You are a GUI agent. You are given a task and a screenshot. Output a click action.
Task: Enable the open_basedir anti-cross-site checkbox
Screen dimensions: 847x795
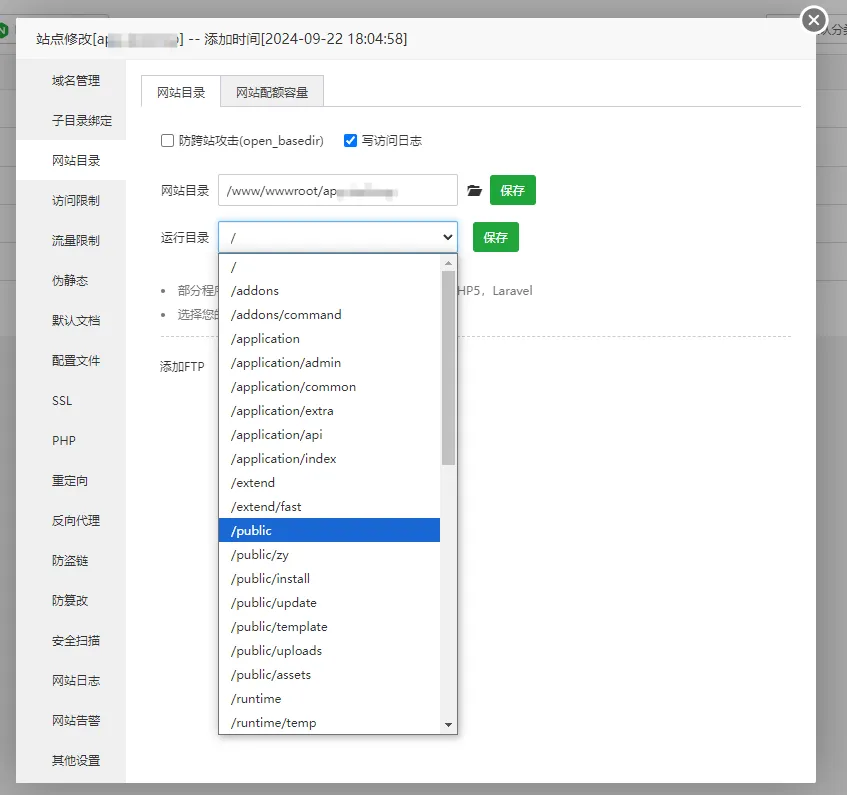[x=168, y=141]
